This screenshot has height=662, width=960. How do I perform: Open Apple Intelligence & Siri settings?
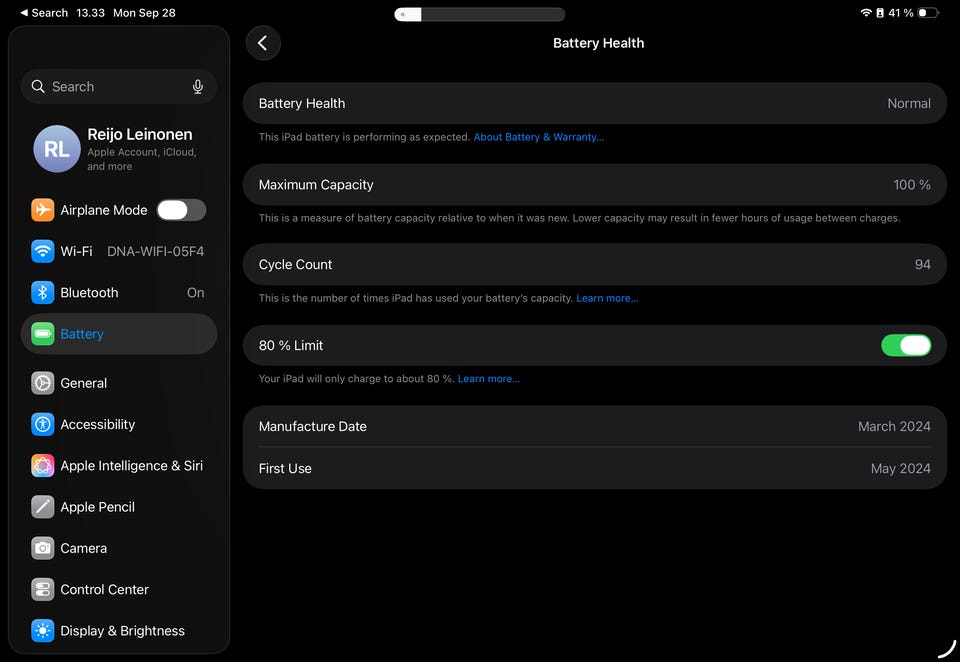pyautogui.click(x=119, y=465)
